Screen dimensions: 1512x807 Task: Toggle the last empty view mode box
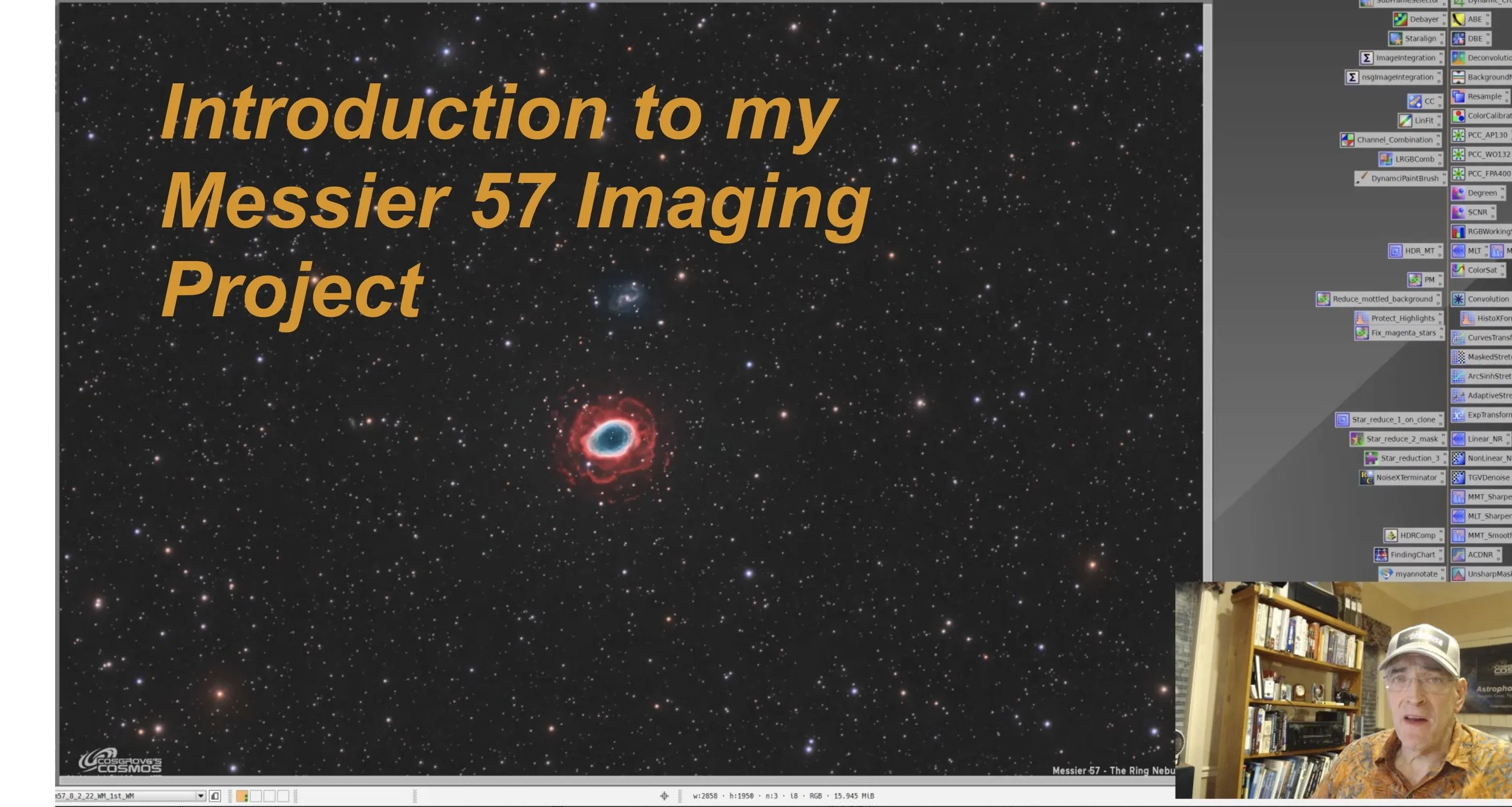tap(282, 796)
